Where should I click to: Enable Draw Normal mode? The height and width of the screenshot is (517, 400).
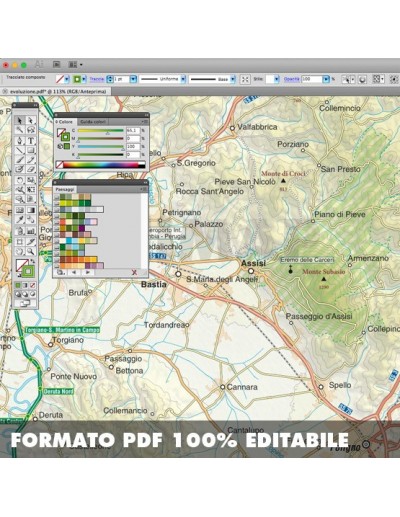click(18, 294)
